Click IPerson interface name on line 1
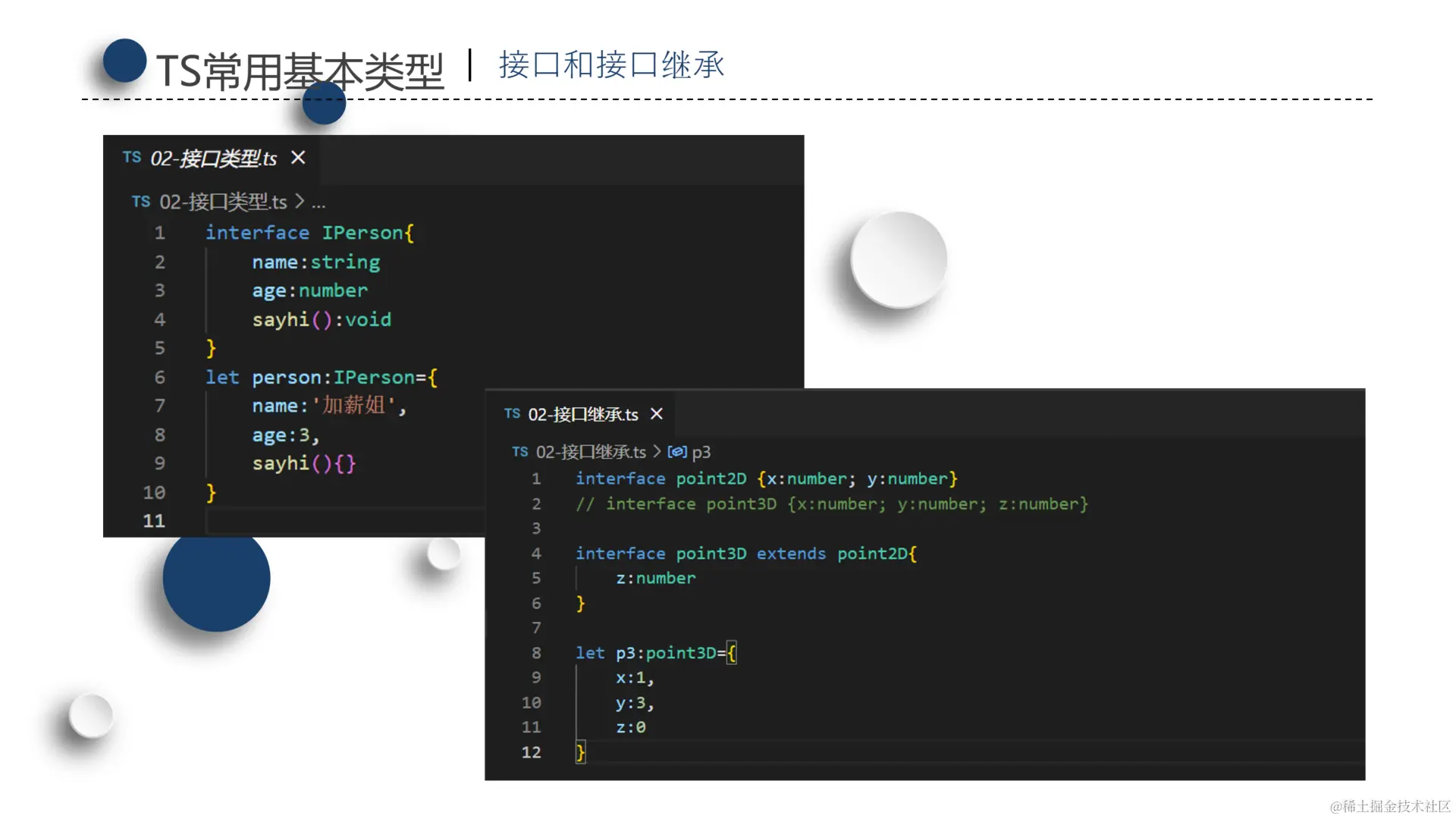 [362, 233]
